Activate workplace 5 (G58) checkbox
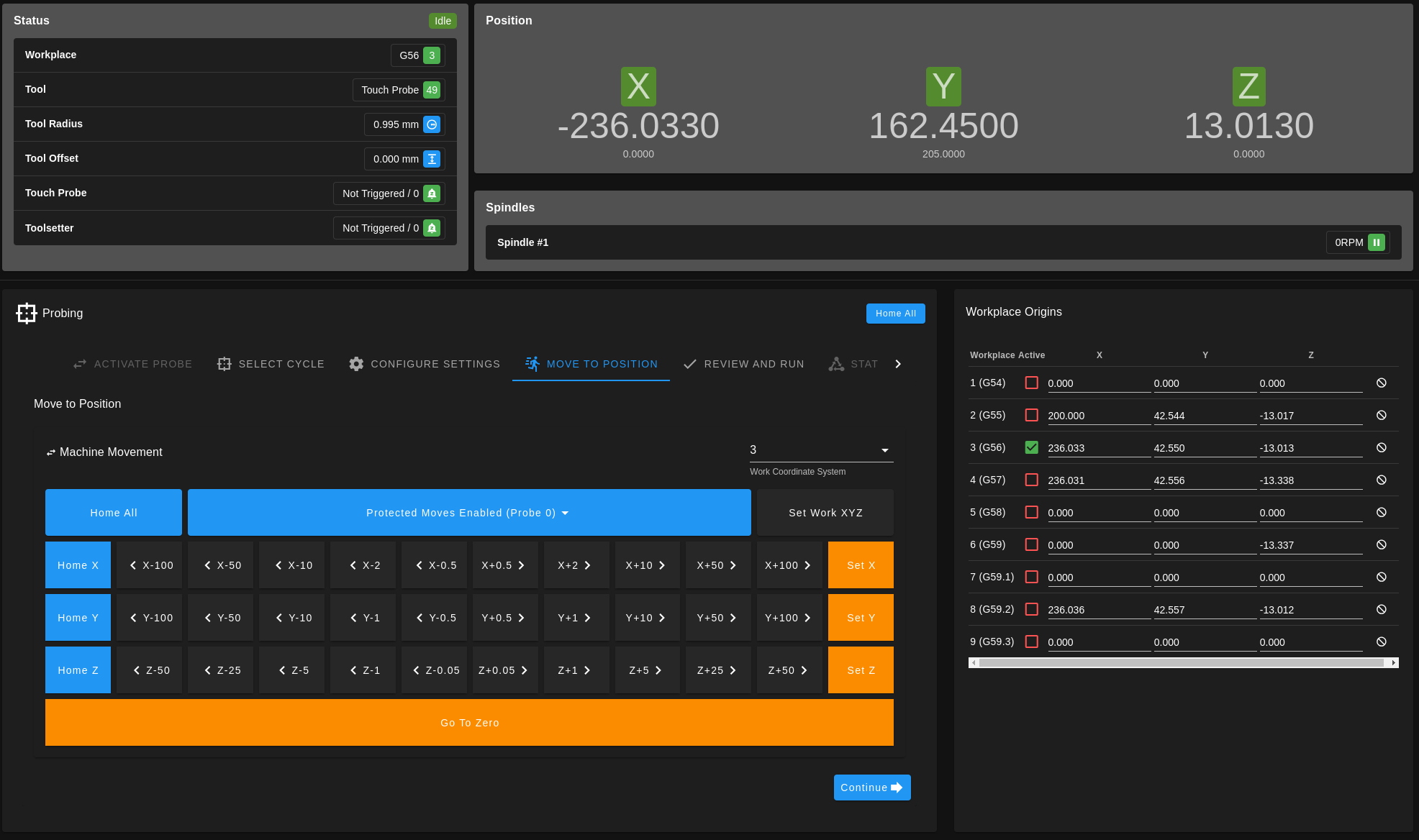This screenshot has width=1419, height=840. pos(1031,512)
